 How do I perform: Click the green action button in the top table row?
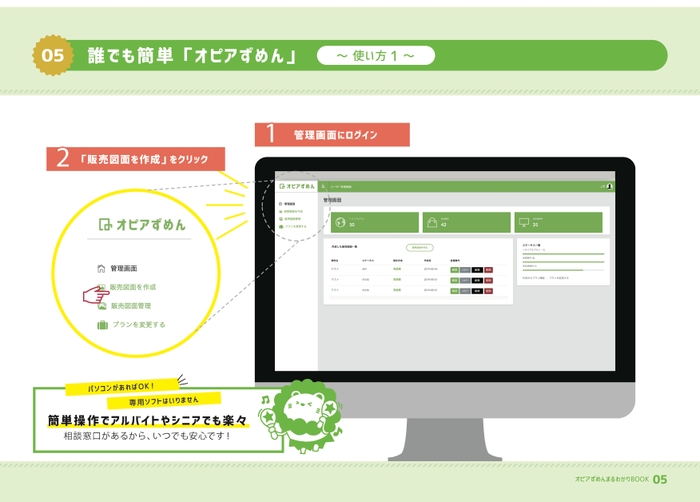pos(454,270)
